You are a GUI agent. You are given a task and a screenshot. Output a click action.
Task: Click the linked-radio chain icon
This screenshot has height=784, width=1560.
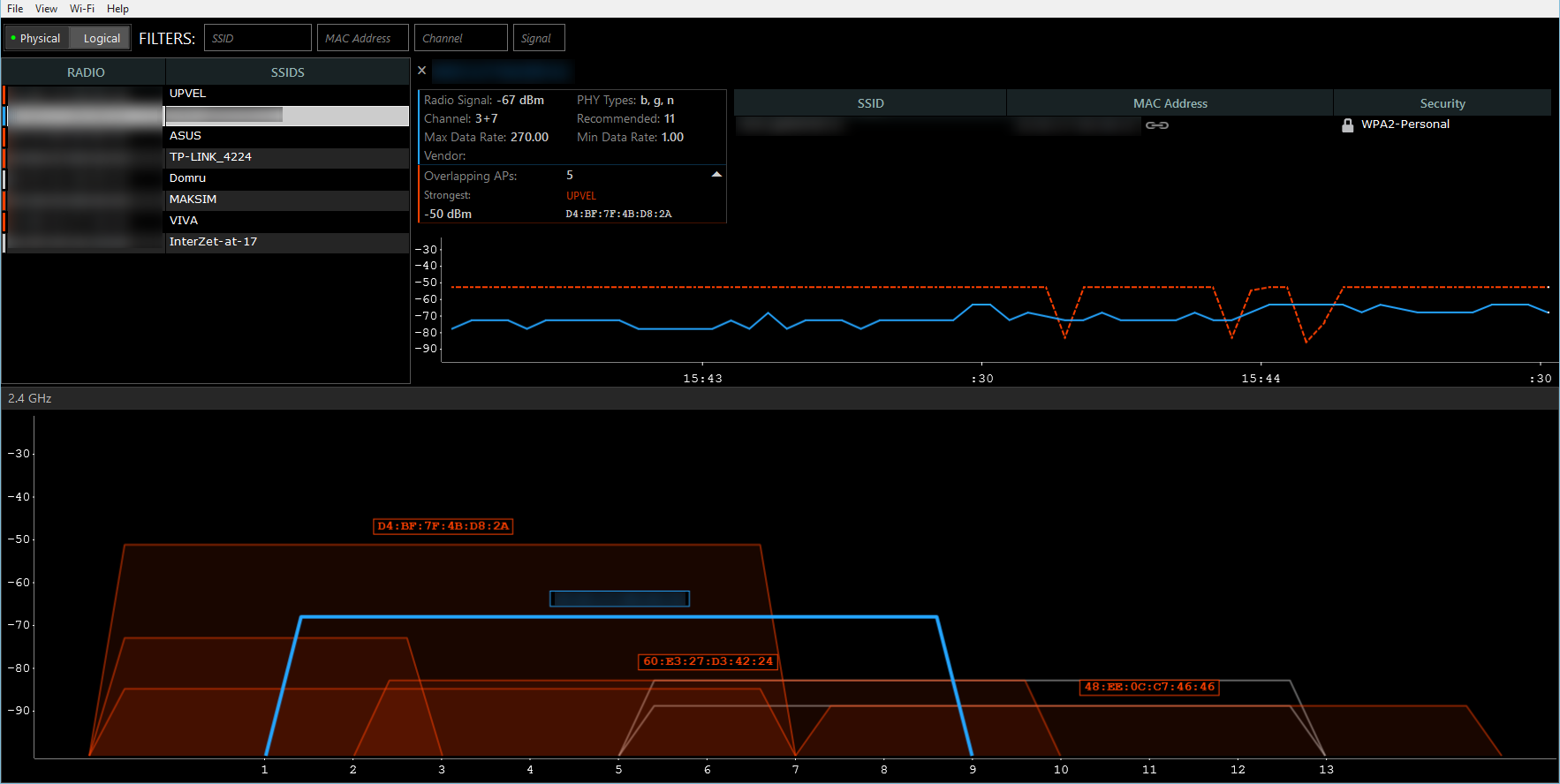[1157, 125]
